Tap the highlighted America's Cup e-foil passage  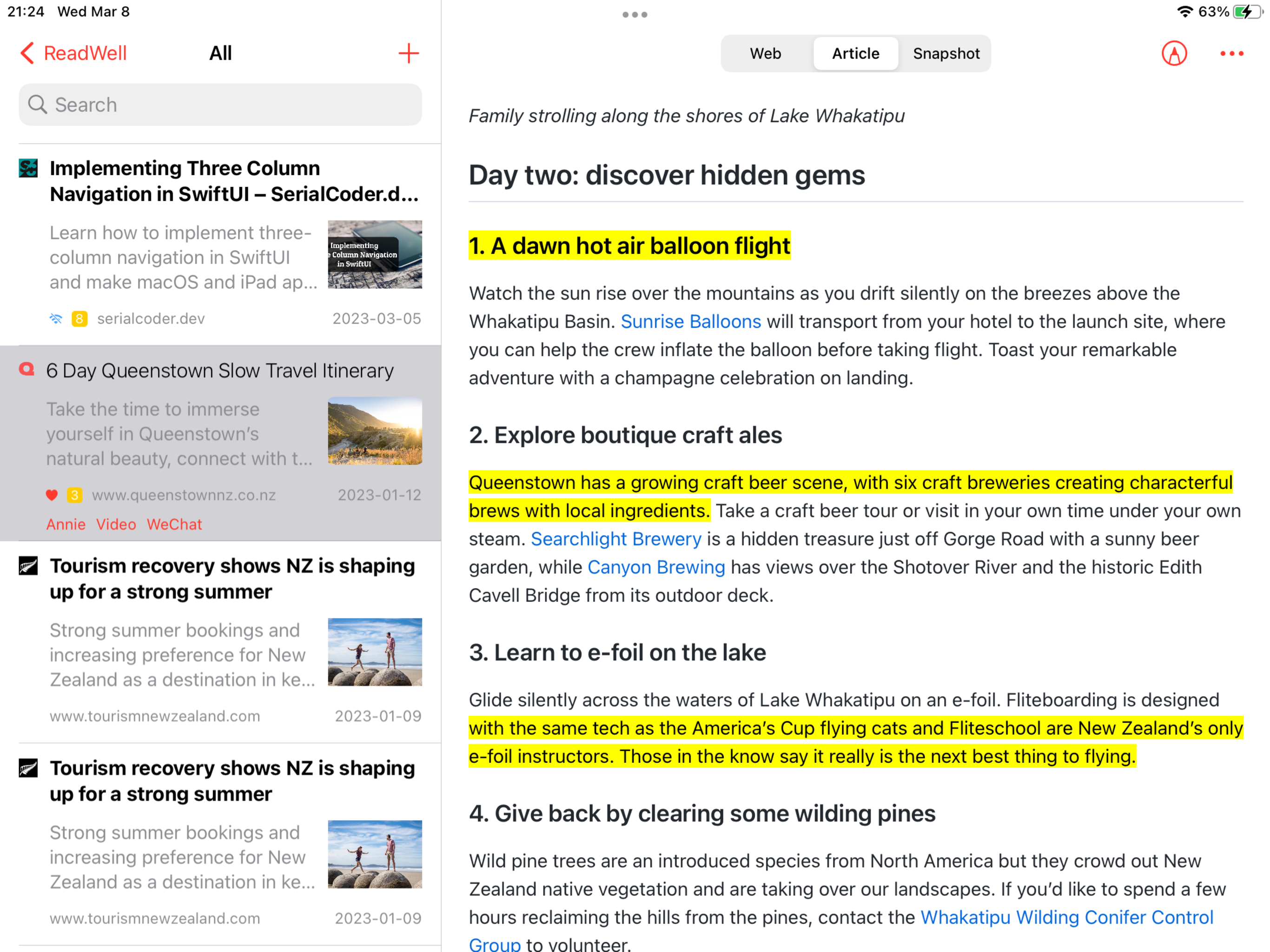pyautogui.click(x=855, y=742)
